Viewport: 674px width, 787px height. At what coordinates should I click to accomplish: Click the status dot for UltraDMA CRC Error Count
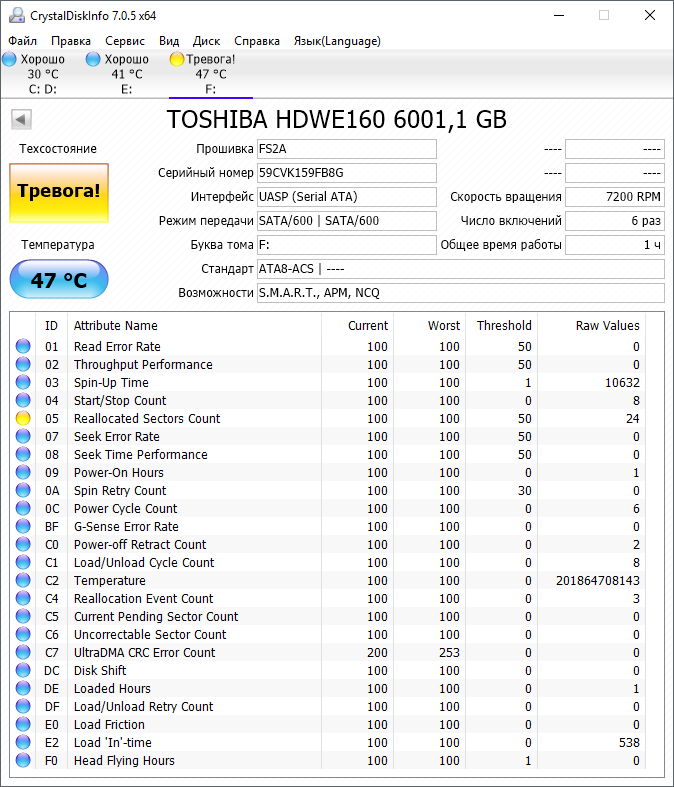(x=23, y=652)
